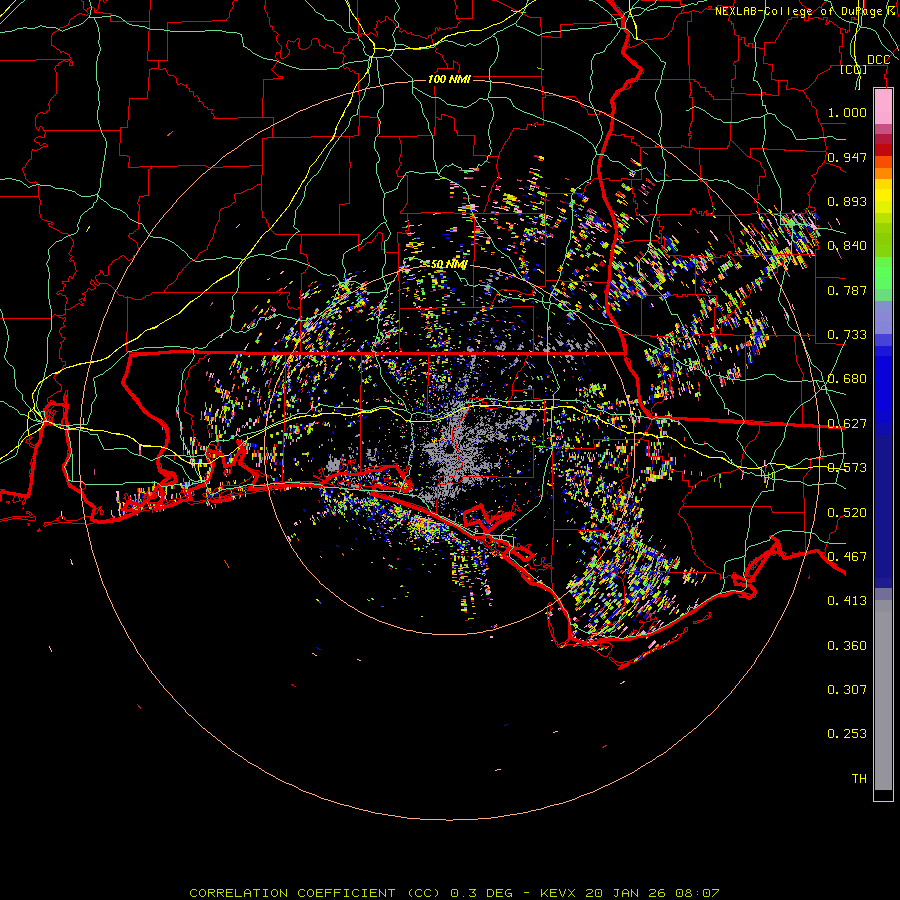Select the 0.627 legend value
This screenshot has width=900, height=900.
coord(847,424)
